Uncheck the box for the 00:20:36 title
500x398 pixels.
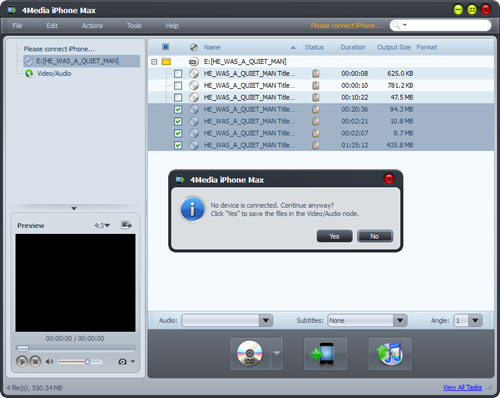pyautogui.click(x=178, y=109)
